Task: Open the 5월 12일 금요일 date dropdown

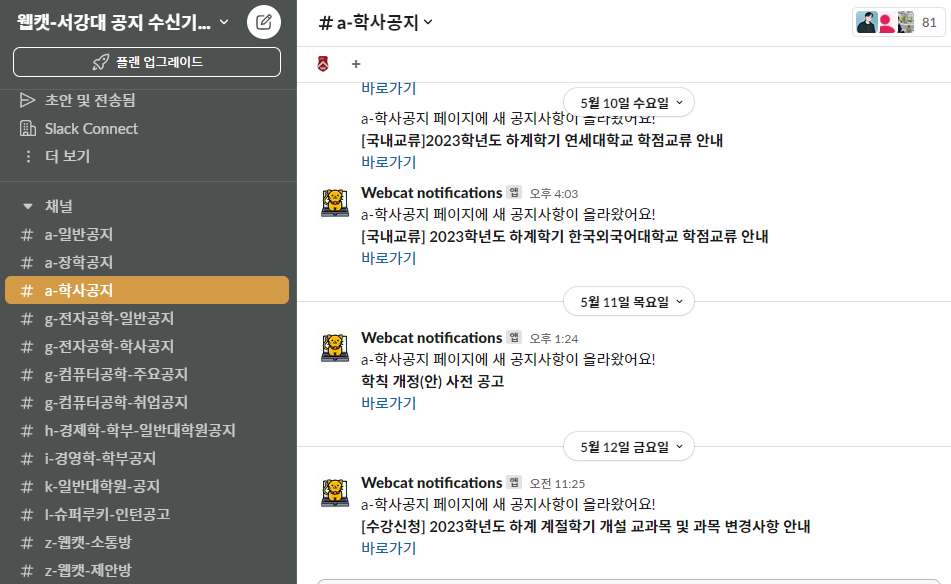Action: [629, 447]
